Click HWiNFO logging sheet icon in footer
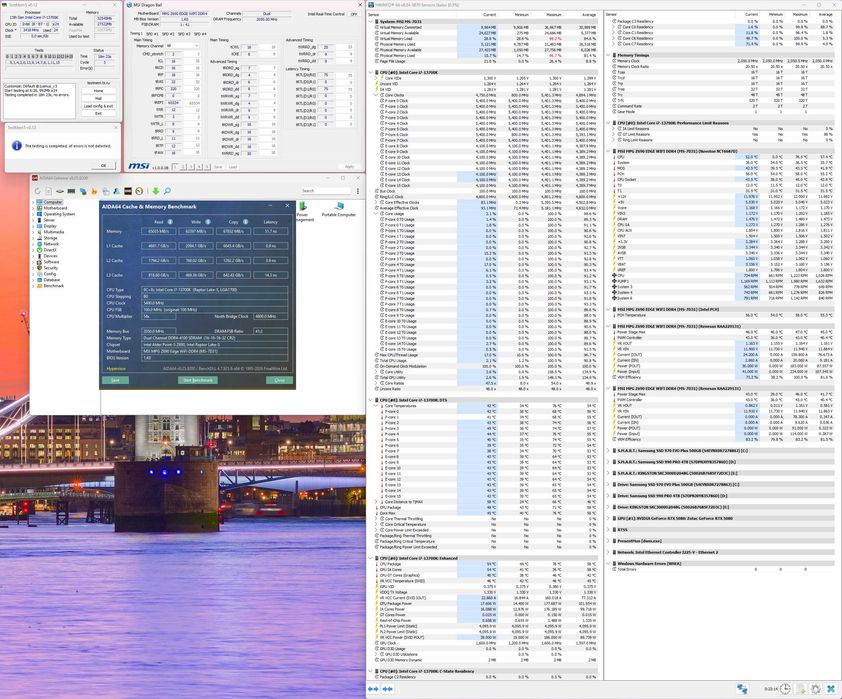The image size is (842, 699). pyautogui.click(x=801, y=689)
